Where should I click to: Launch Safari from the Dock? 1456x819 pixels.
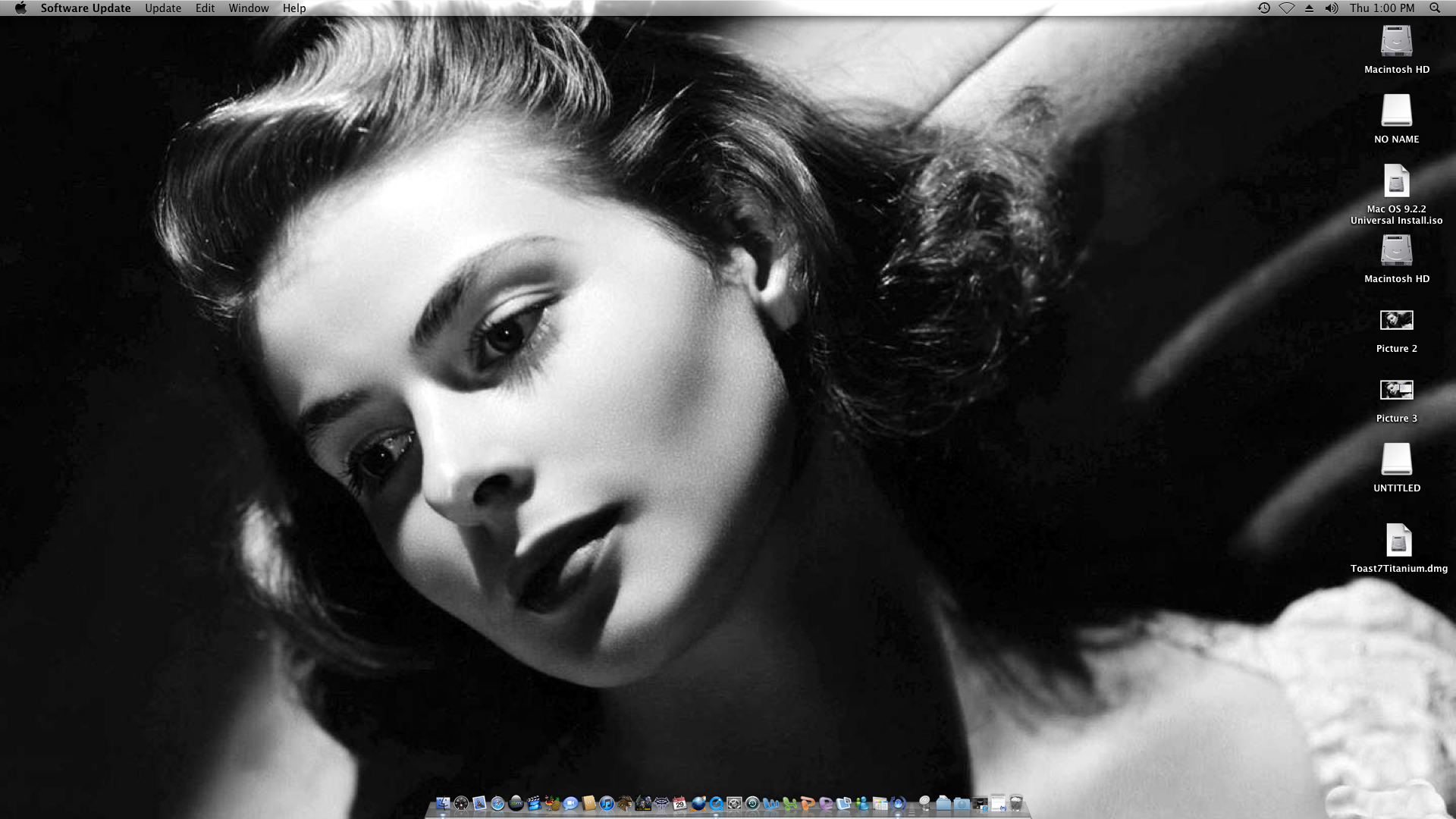(x=497, y=803)
